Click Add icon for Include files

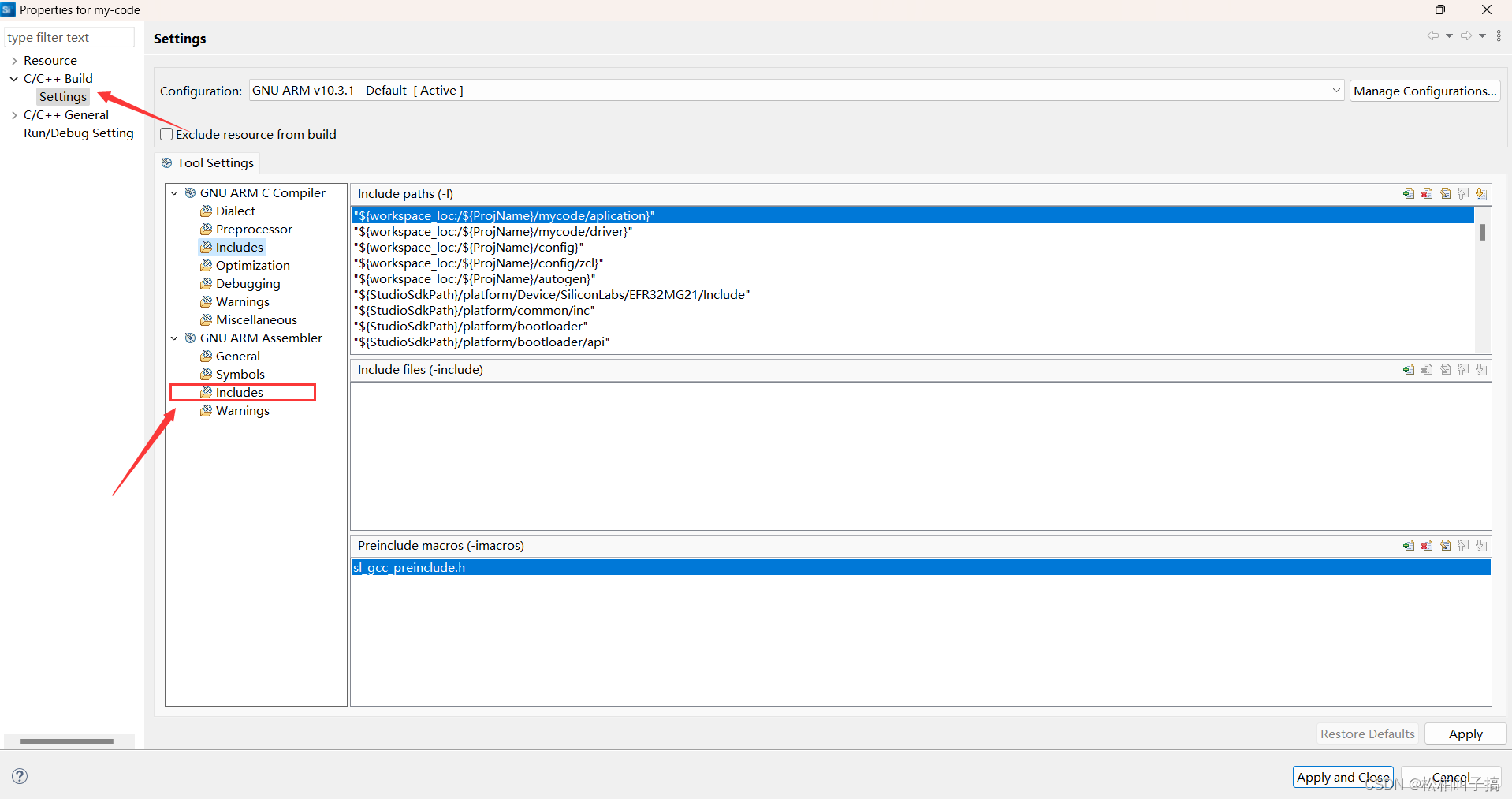tap(1410, 369)
